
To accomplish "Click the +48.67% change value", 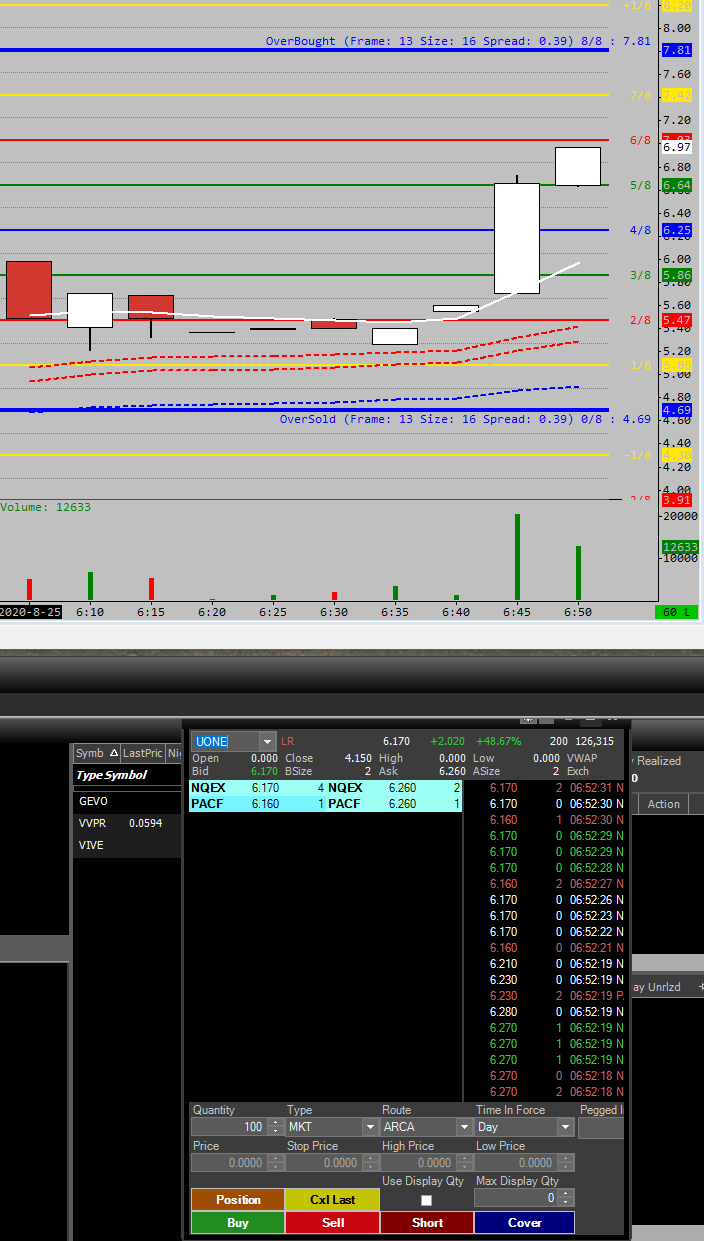I will (498, 741).
